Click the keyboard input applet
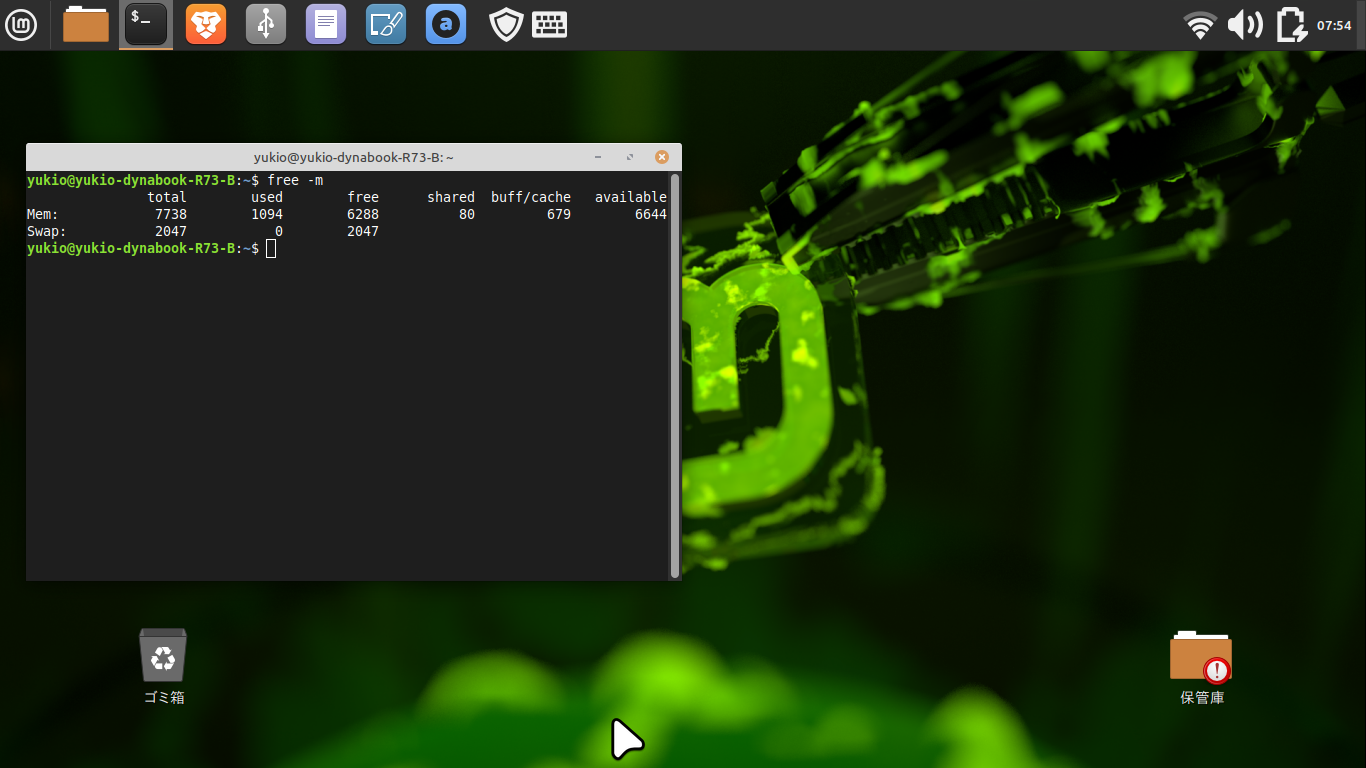This screenshot has width=1366, height=768. [550, 25]
